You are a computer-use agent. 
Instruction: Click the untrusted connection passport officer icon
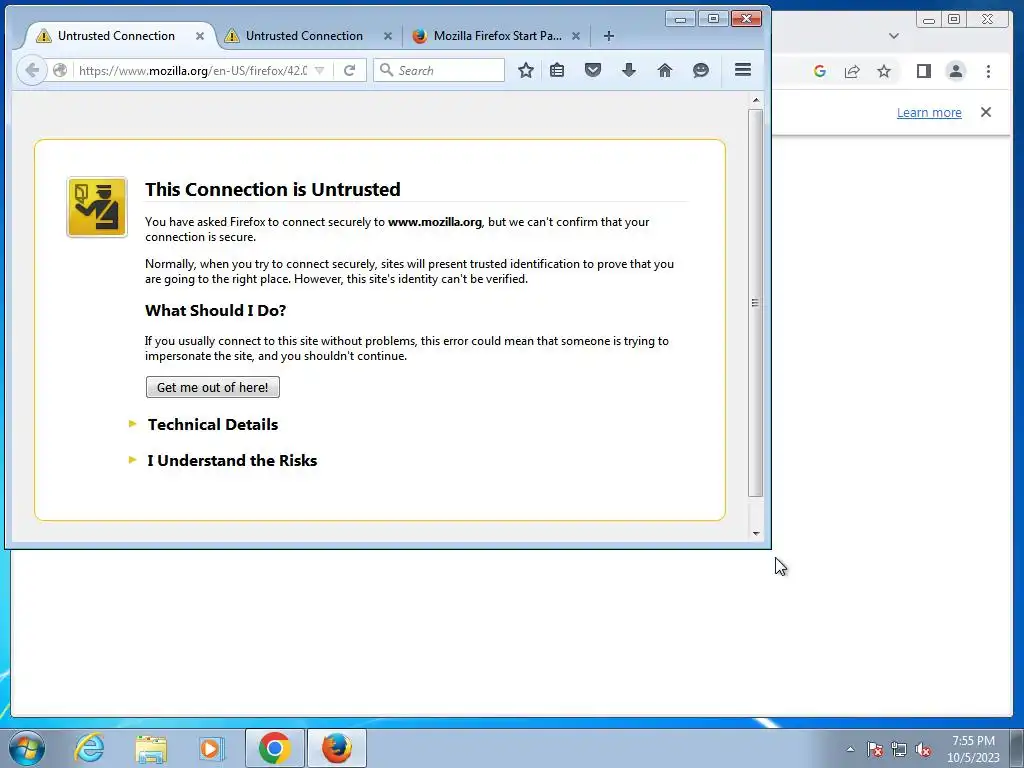coord(97,207)
